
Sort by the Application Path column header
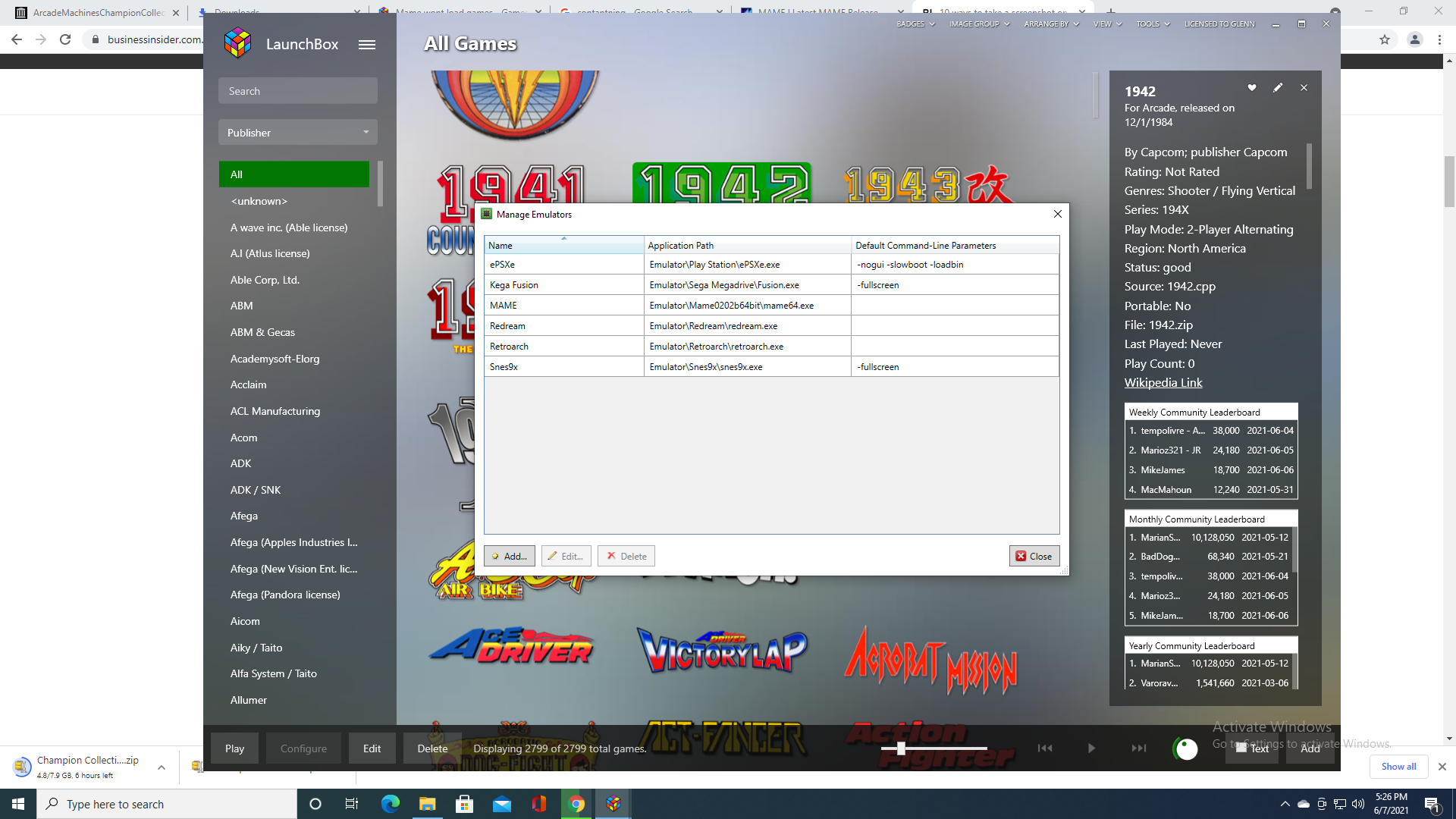tap(748, 245)
